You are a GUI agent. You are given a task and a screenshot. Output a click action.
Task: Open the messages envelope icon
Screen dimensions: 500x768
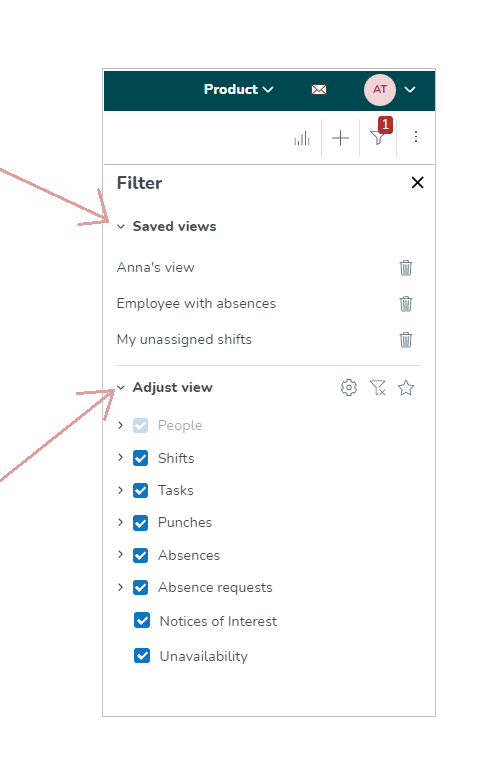pyautogui.click(x=319, y=90)
